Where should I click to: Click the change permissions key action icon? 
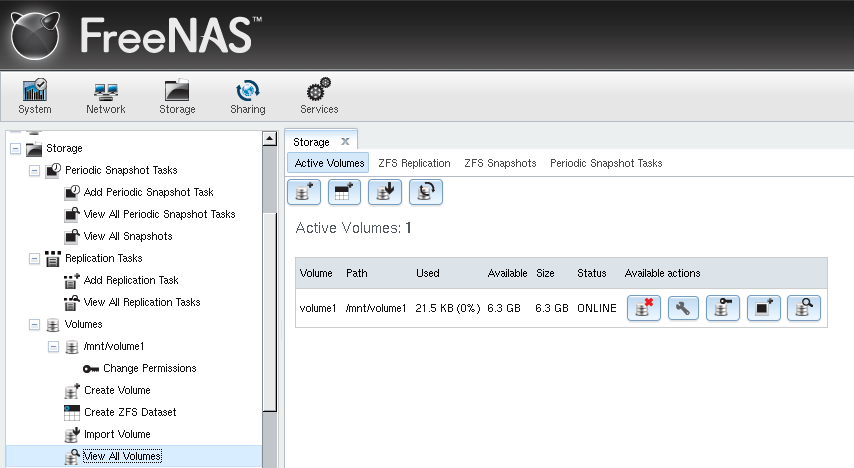[723, 308]
